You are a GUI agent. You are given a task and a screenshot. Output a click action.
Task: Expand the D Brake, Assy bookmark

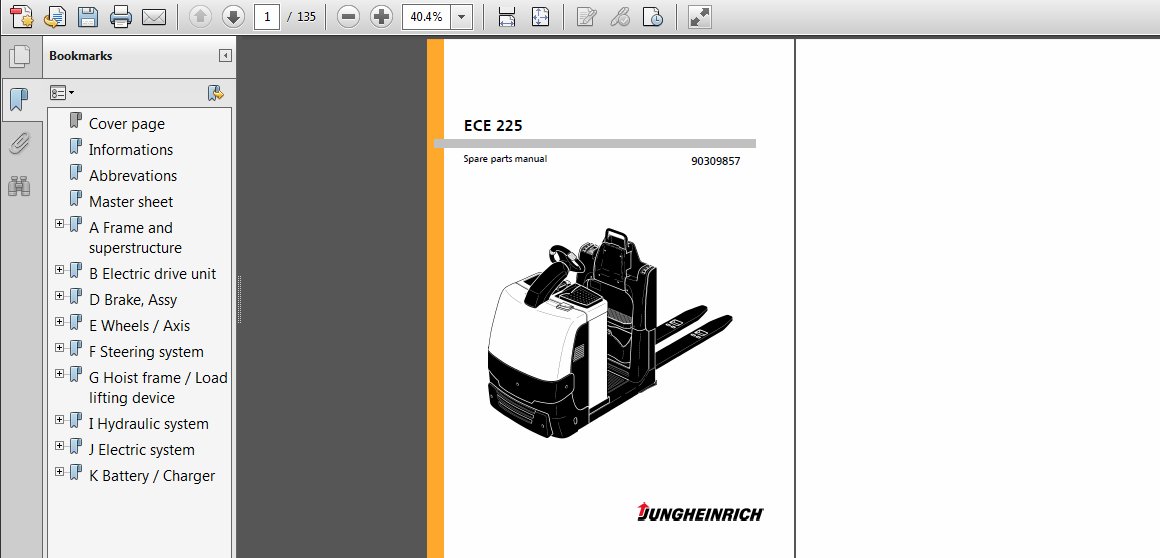(60, 295)
